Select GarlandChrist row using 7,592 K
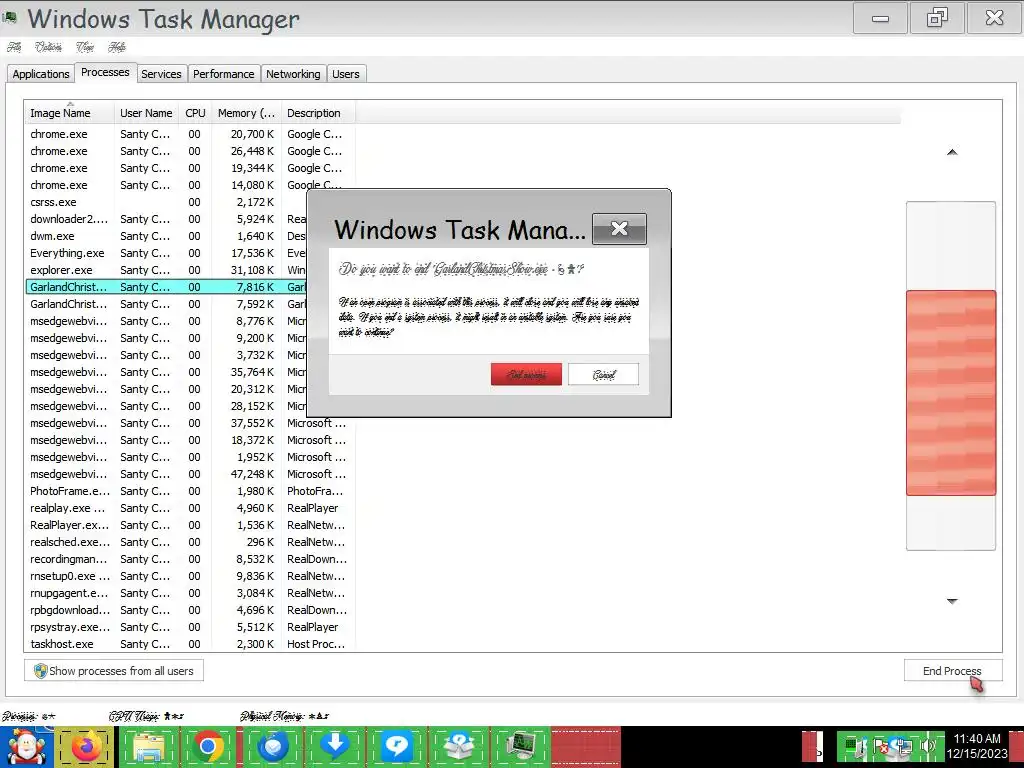Viewport: 1024px width, 768px height. 166,304
